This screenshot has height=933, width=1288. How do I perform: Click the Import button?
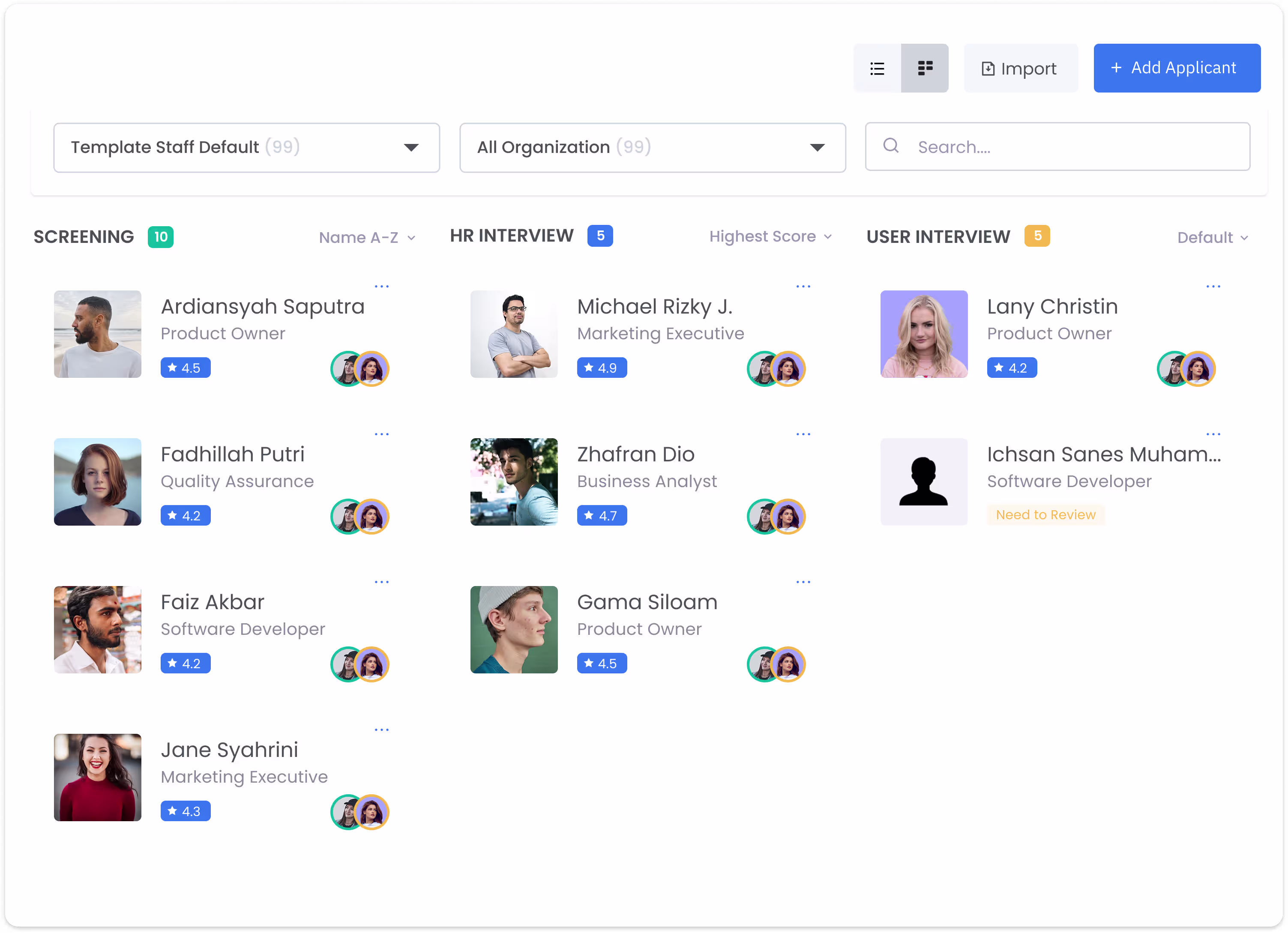tap(1020, 68)
